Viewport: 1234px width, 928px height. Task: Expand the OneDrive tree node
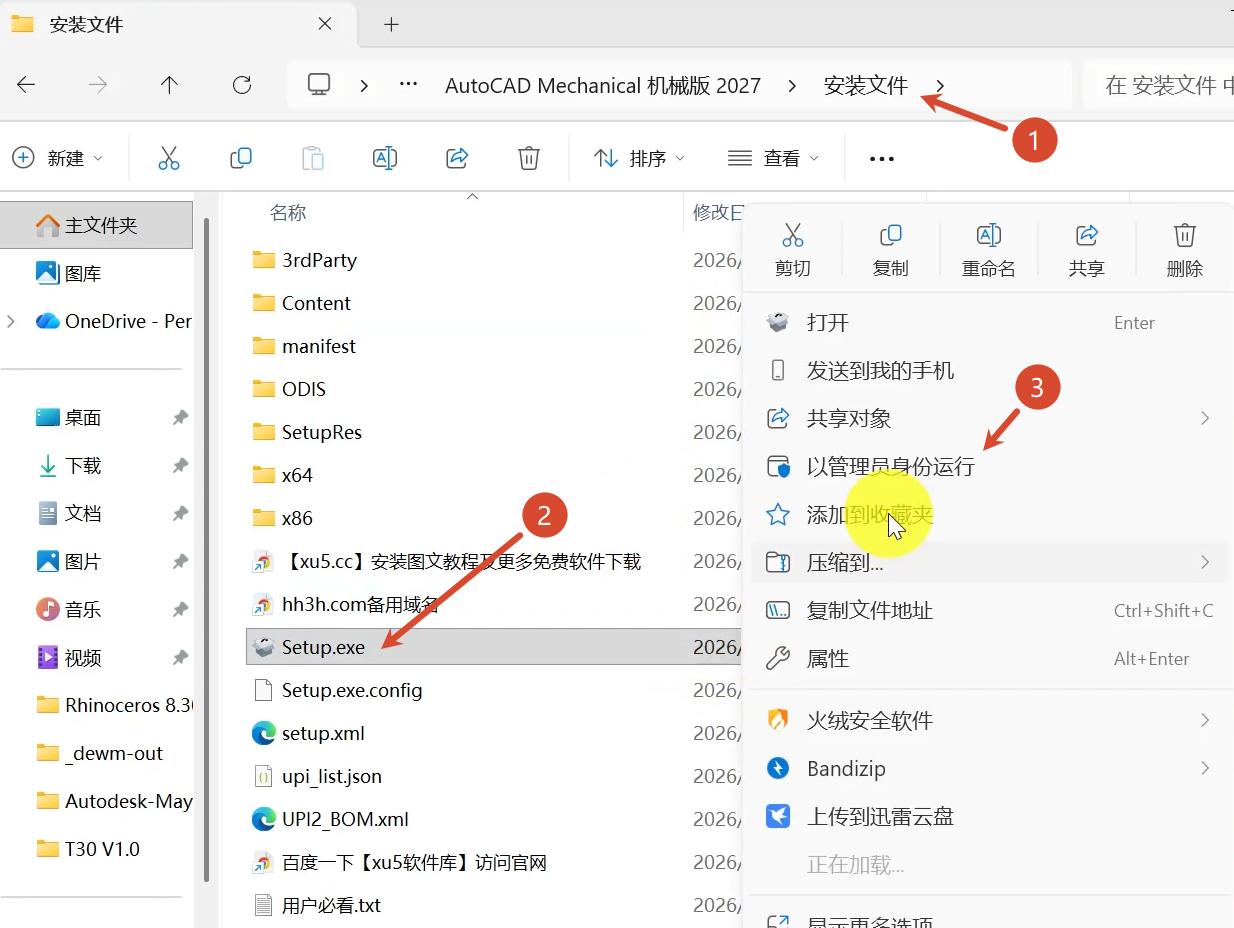coord(11,321)
